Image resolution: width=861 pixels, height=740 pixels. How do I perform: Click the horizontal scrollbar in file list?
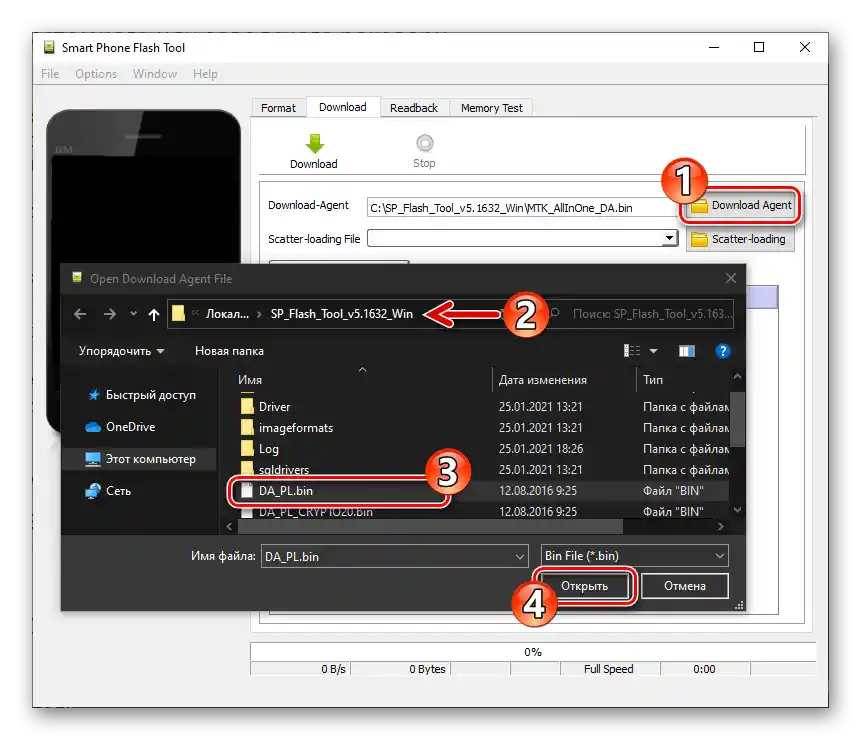[x=430, y=526]
